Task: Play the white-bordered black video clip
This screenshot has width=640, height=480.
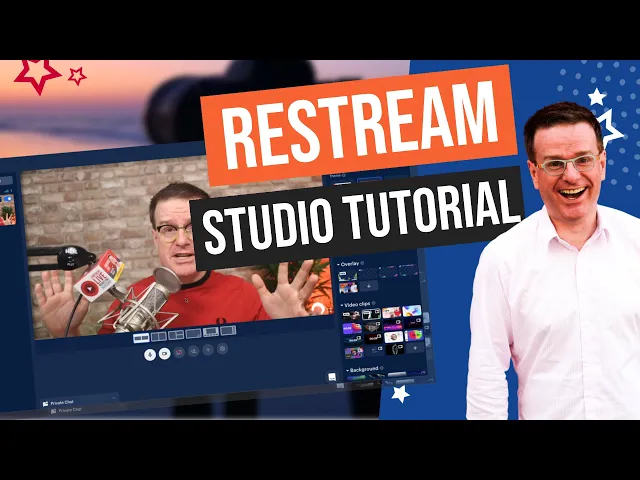Action: pos(371,314)
